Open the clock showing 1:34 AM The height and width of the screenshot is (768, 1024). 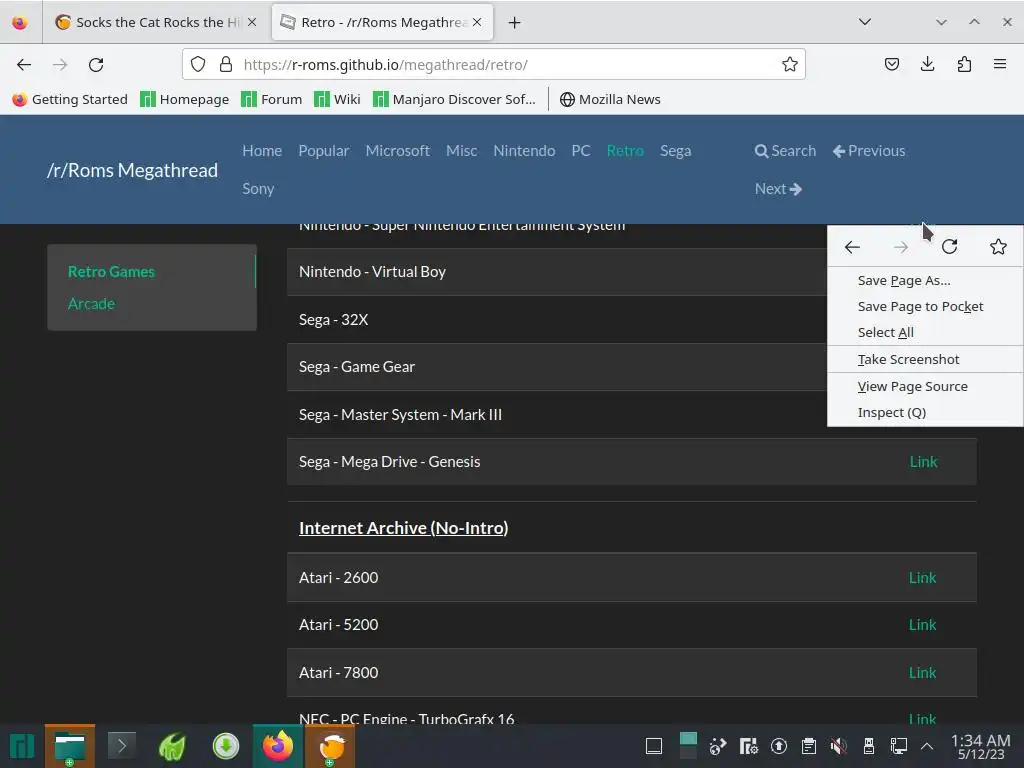[x=980, y=746]
